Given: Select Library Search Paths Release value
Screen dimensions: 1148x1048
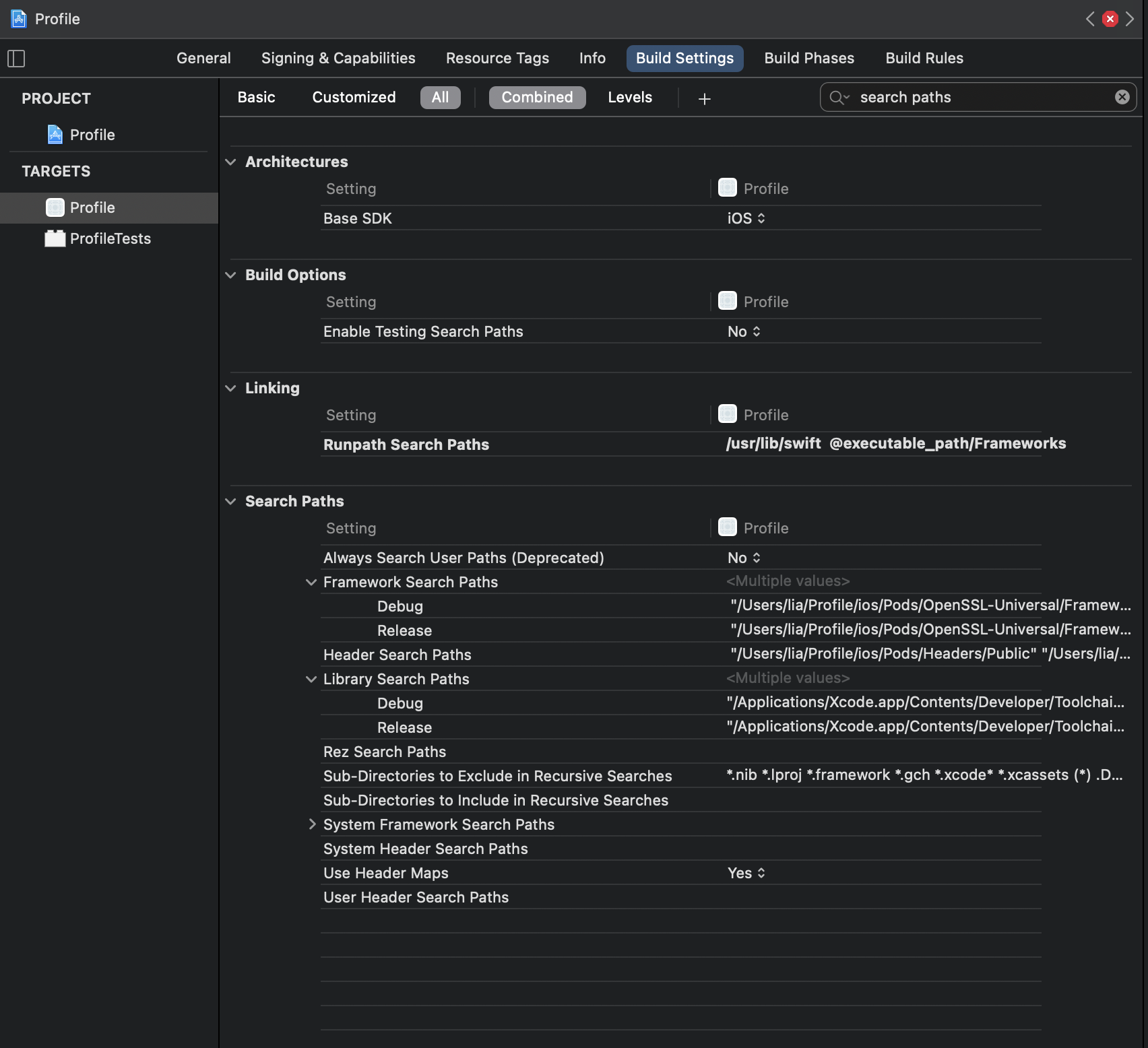Looking at the screenshot, I should tap(925, 726).
